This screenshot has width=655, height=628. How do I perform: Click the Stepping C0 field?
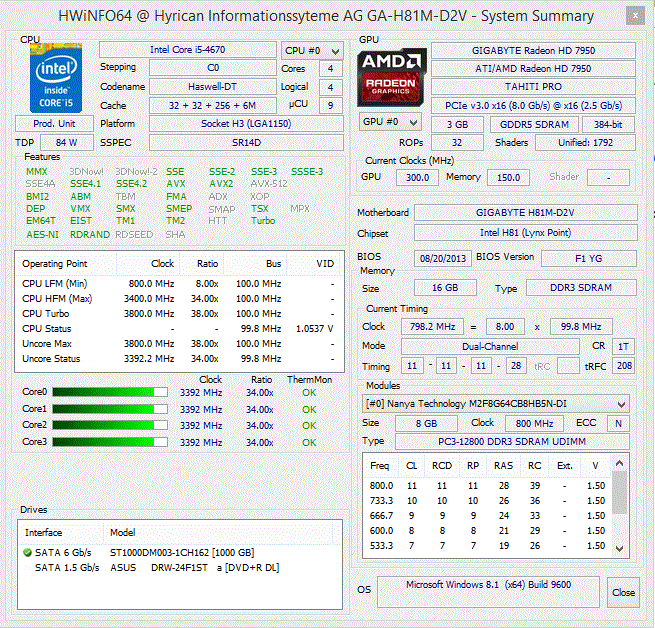pos(213,68)
